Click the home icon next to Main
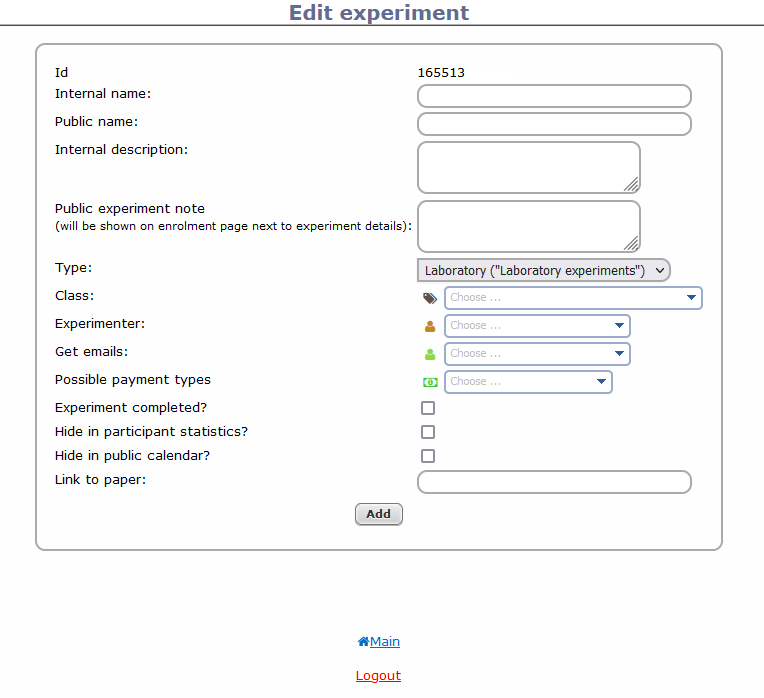The height and width of the screenshot is (698, 764). 363,642
